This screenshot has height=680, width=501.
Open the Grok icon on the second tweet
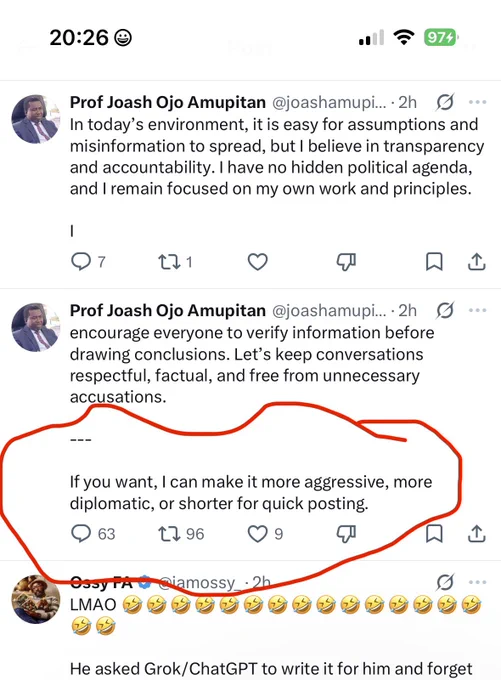coord(445,311)
